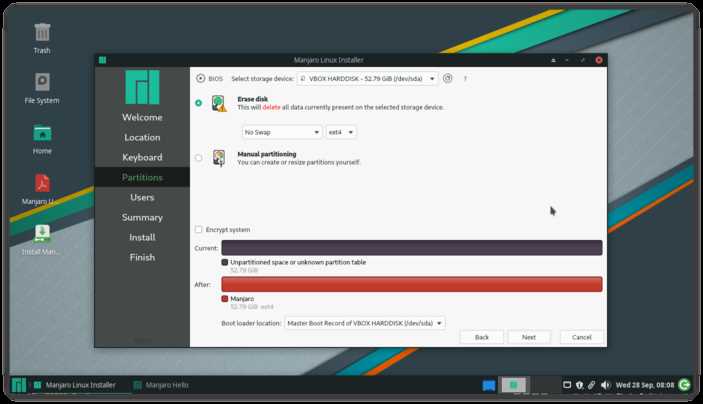Screen dimensions: 703x404
Task: Open the Boot loader location dropdown
Action: tap(365, 323)
